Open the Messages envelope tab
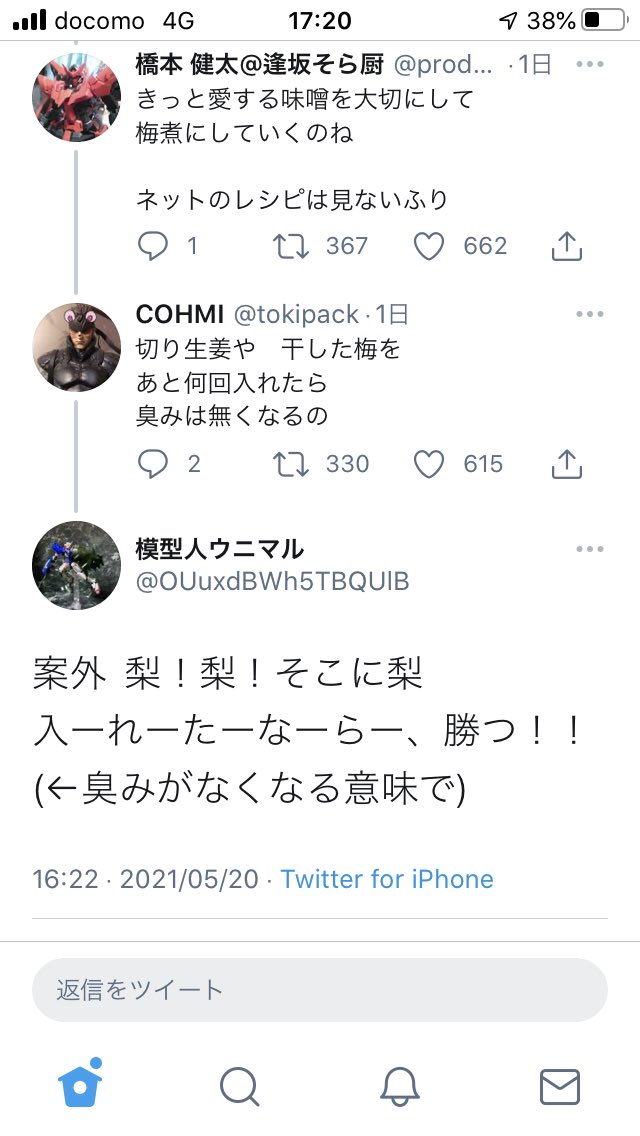This screenshot has width=640, height=1136. [x=559, y=1084]
